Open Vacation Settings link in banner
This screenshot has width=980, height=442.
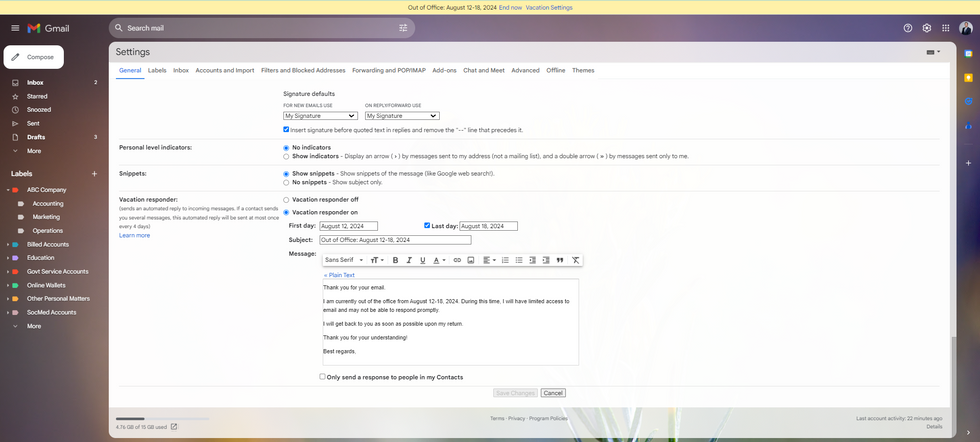pyautogui.click(x=549, y=8)
